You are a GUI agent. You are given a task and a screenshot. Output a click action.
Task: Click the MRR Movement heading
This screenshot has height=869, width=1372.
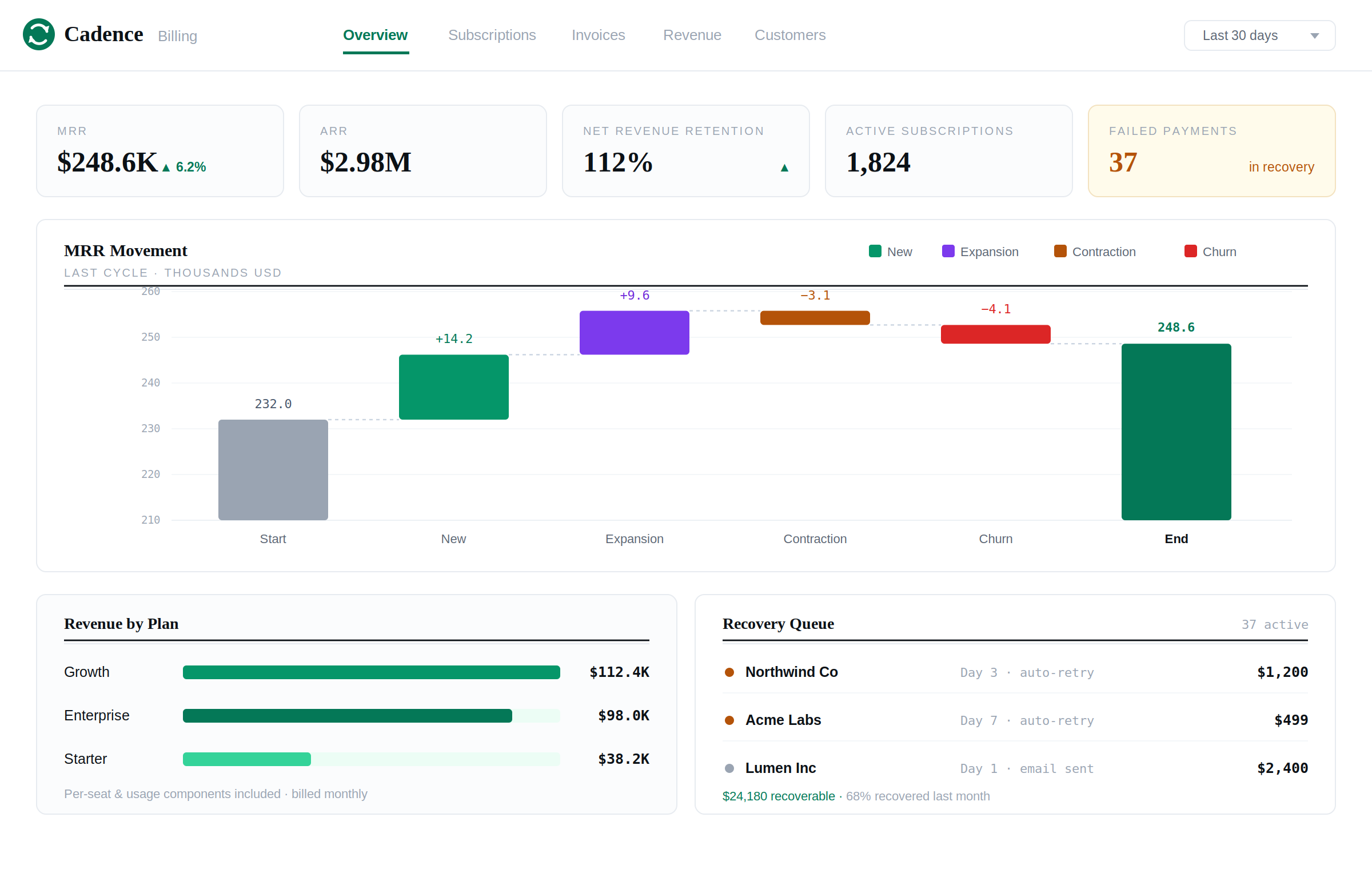[126, 251]
